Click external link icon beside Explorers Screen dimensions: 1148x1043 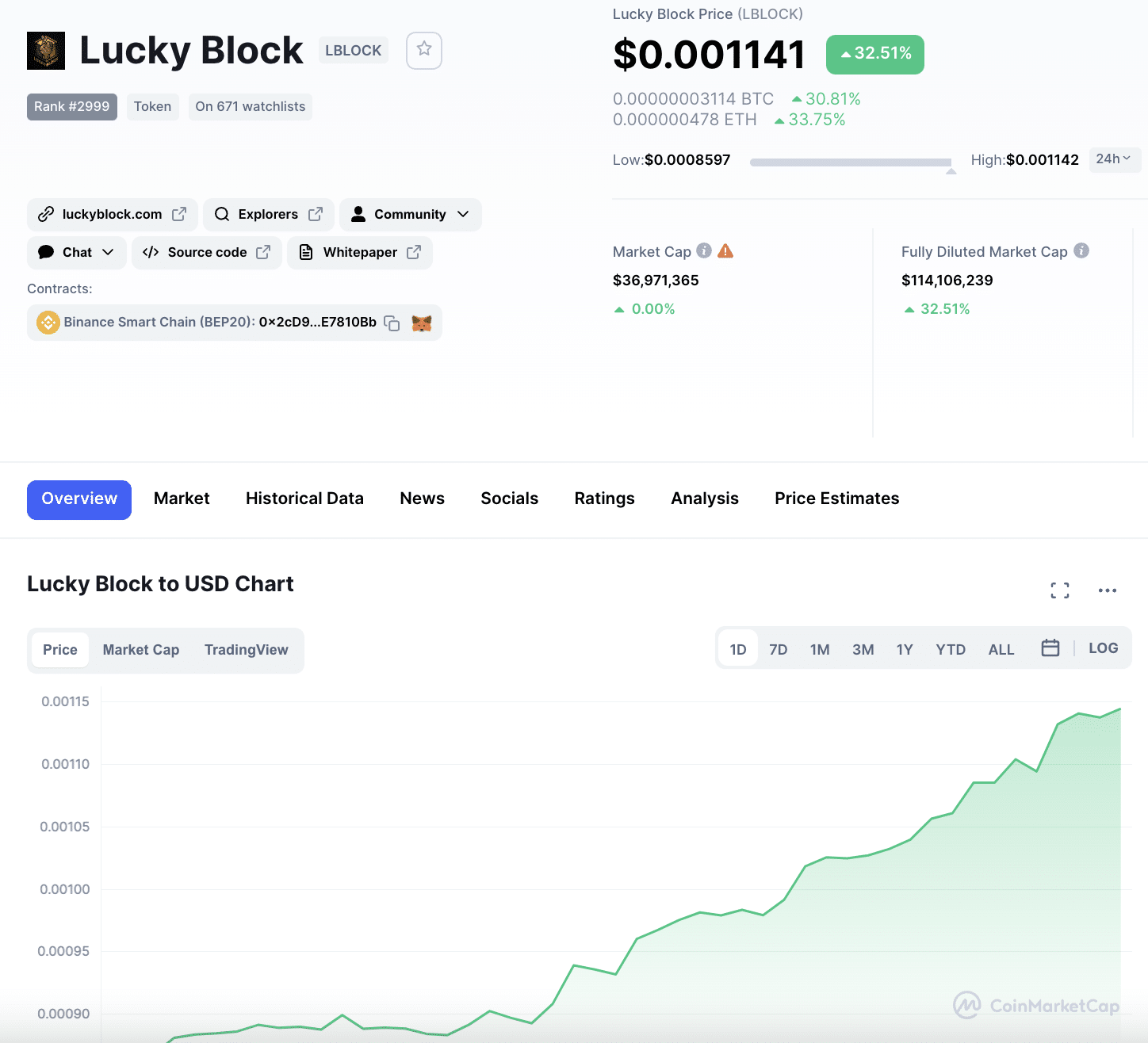click(316, 214)
